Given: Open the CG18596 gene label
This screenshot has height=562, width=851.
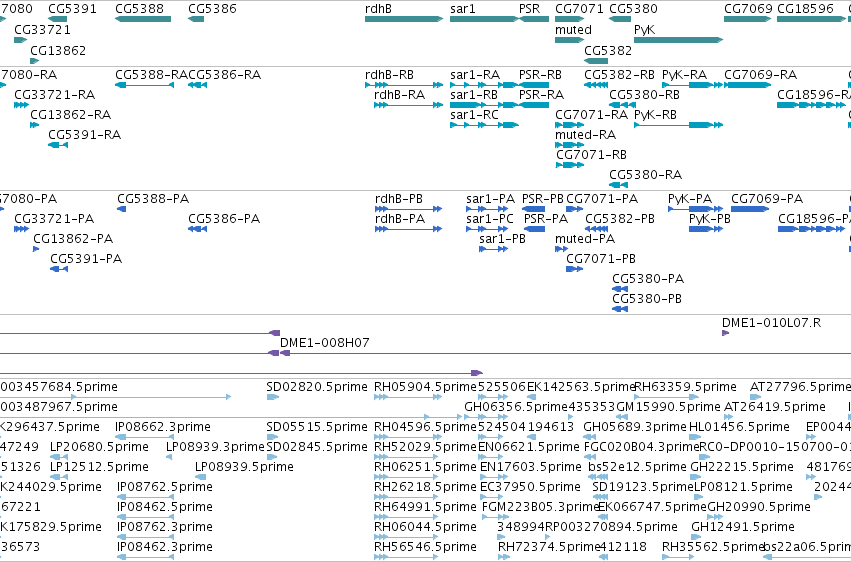Looking at the screenshot, I should (805, 9).
